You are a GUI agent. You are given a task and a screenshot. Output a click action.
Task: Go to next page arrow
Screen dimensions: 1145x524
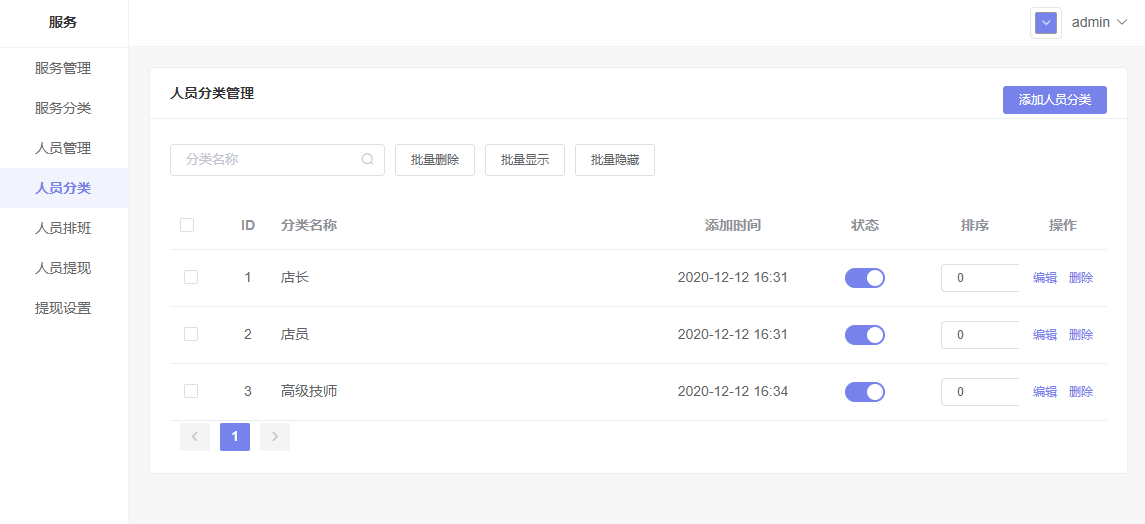[x=275, y=437]
